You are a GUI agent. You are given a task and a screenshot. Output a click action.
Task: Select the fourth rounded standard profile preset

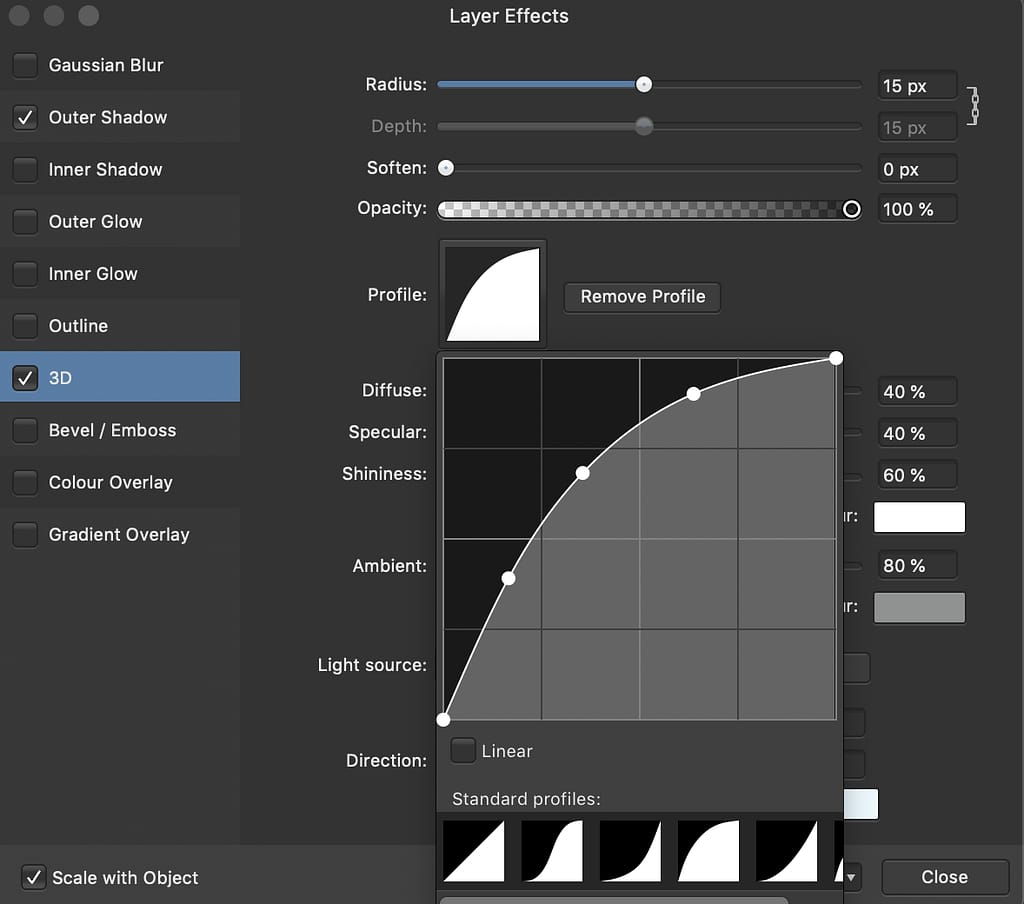tap(708, 851)
